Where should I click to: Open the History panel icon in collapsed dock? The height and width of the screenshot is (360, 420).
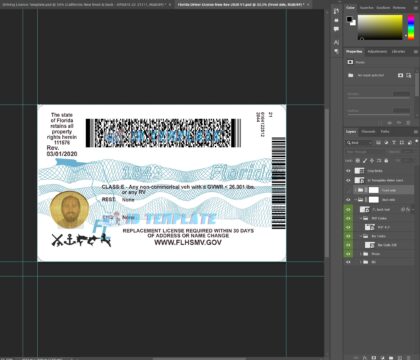click(336, 11)
